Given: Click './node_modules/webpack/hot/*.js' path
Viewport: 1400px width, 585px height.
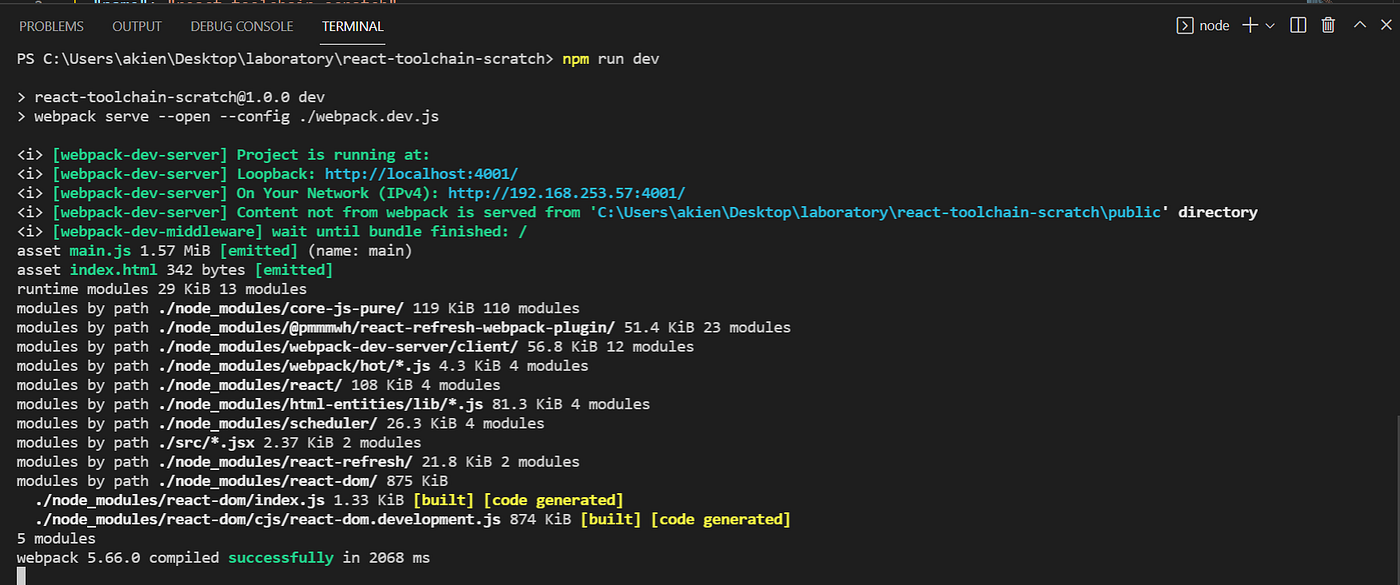Looking at the screenshot, I should (x=293, y=366).
